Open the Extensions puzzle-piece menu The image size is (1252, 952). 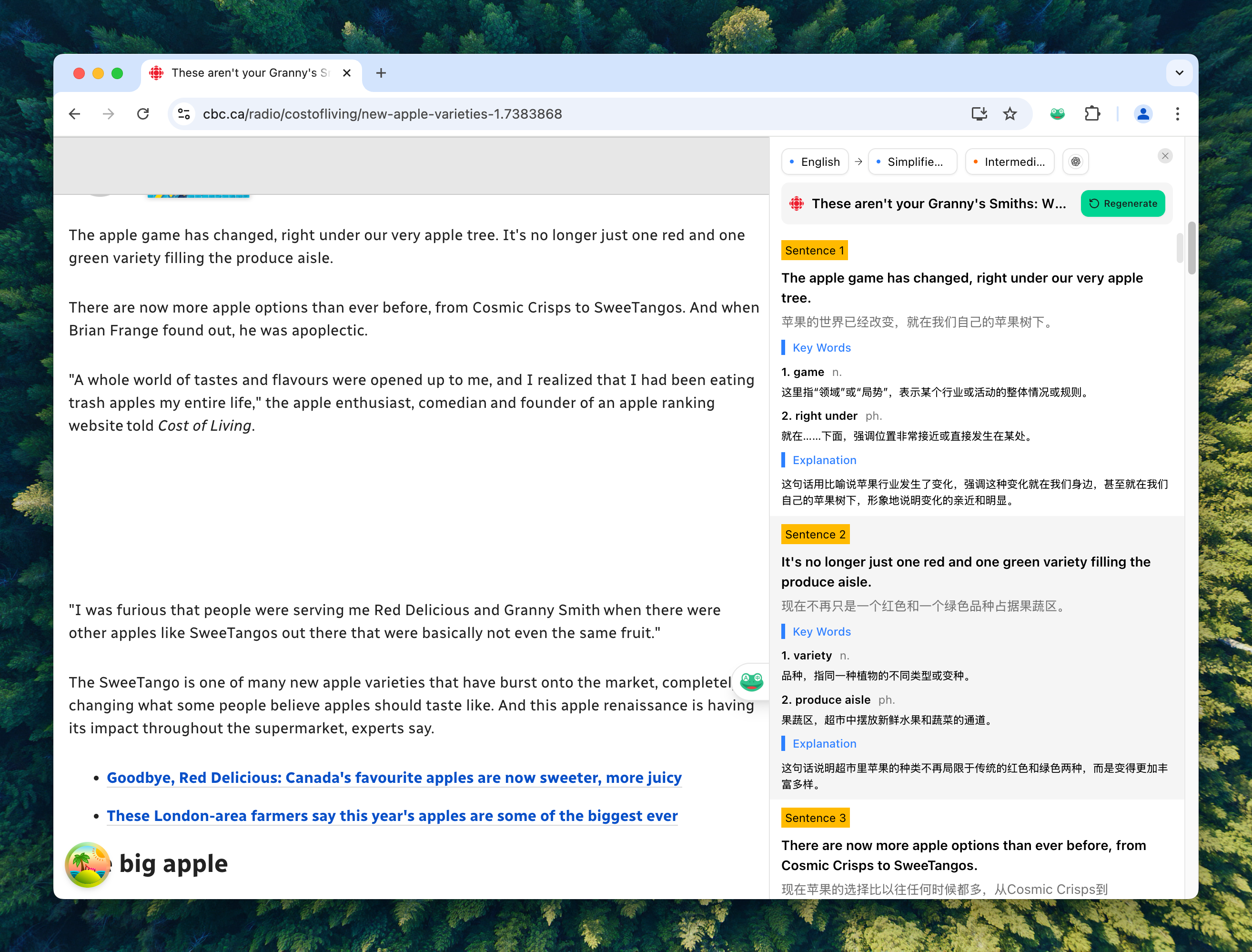click(1091, 114)
